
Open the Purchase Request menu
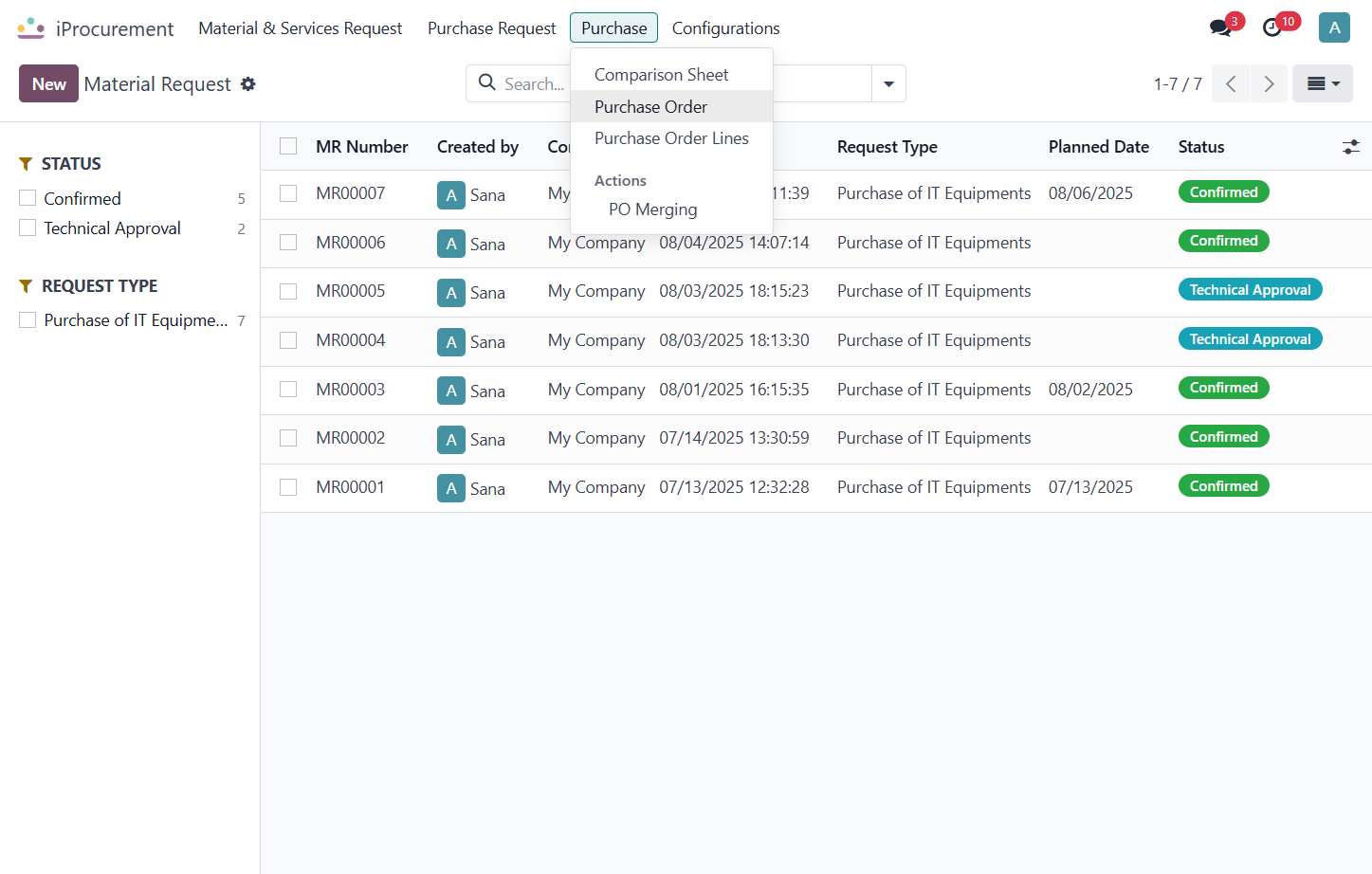coord(491,28)
